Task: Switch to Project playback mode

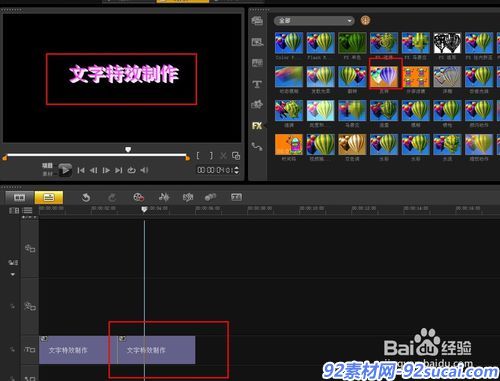Action: pyautogui.click(x=47, y=165)
